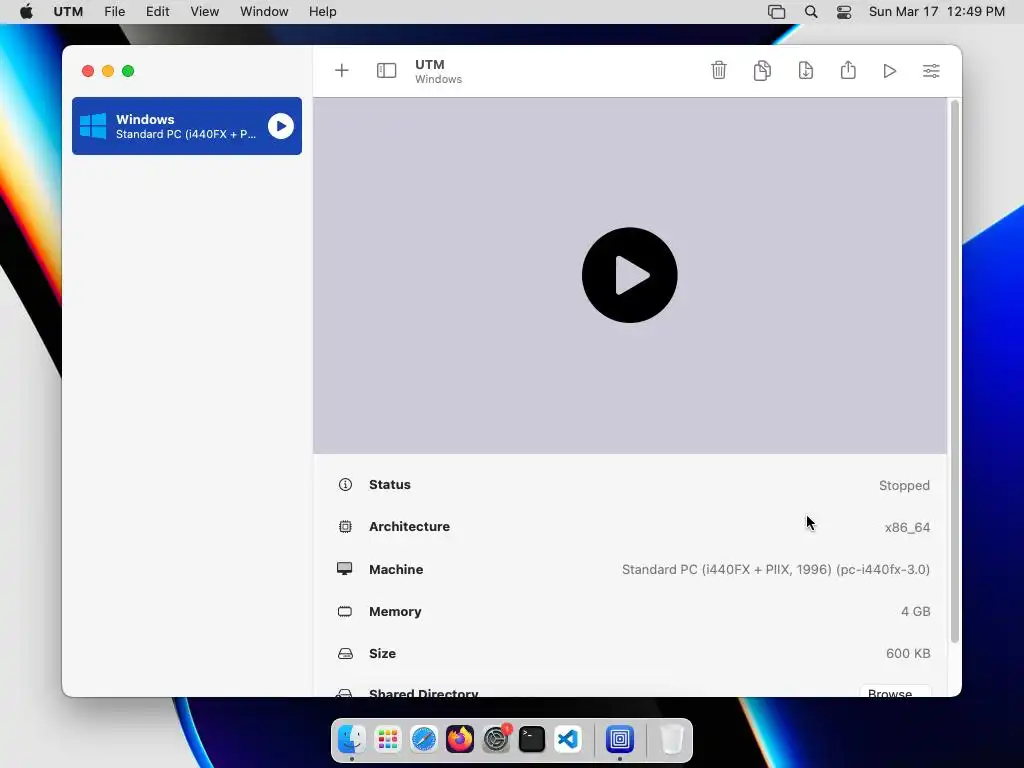Image resolution: width=1024 pixels, height=768 pixels.
Task: Open the View menu
Action: click(x=204, y=12)
